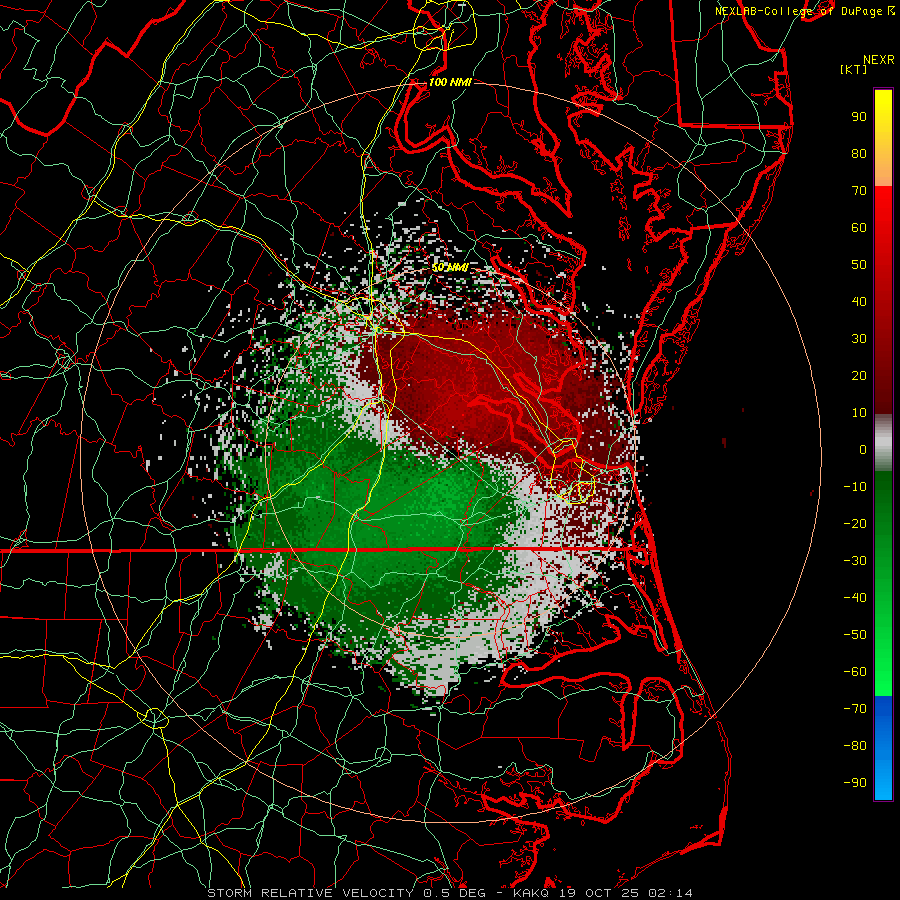
Task: Click the legend value "10" in the positive range
Action: click(x=859, y=413)
